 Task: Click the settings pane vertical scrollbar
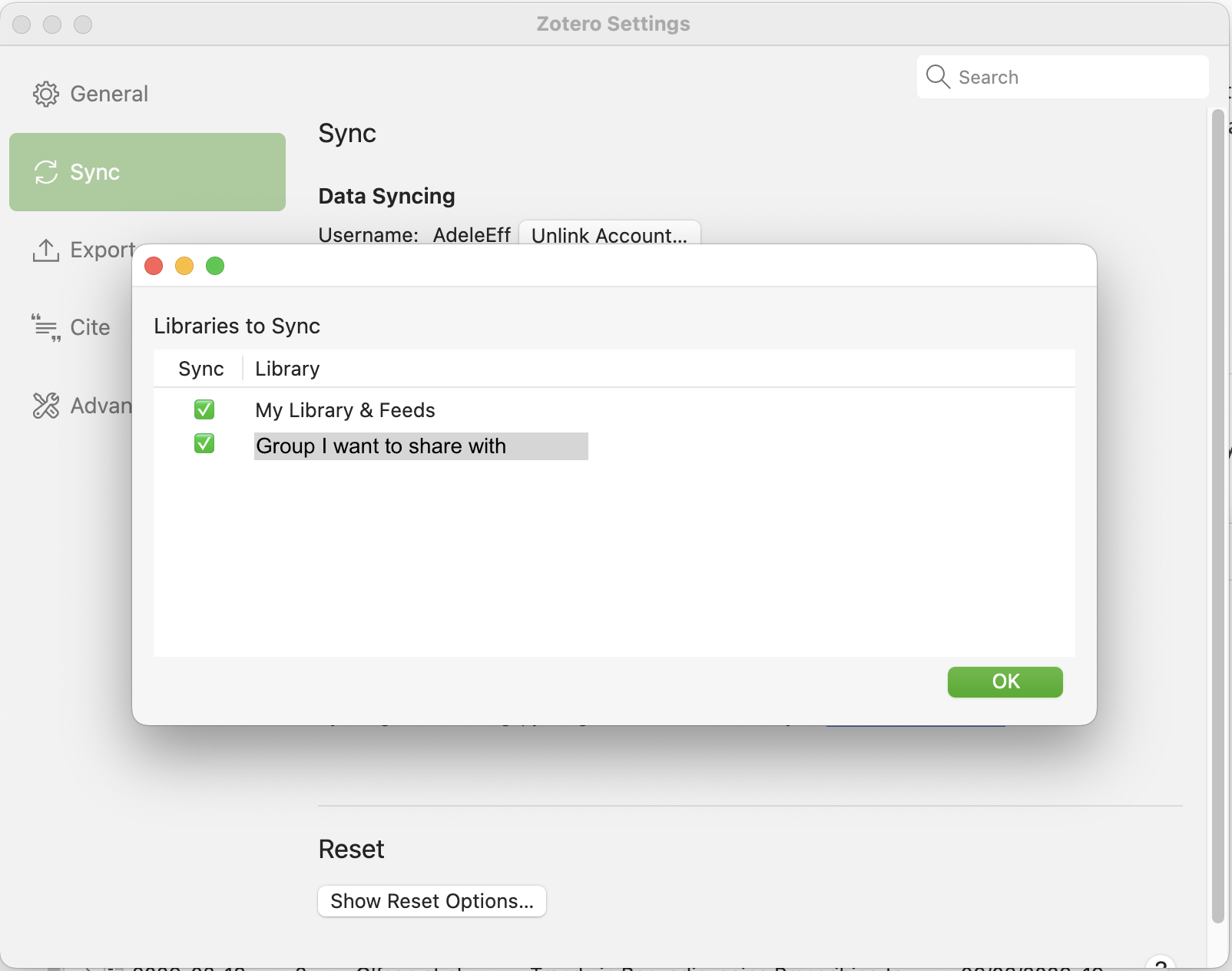click(x=1217, y=515)
